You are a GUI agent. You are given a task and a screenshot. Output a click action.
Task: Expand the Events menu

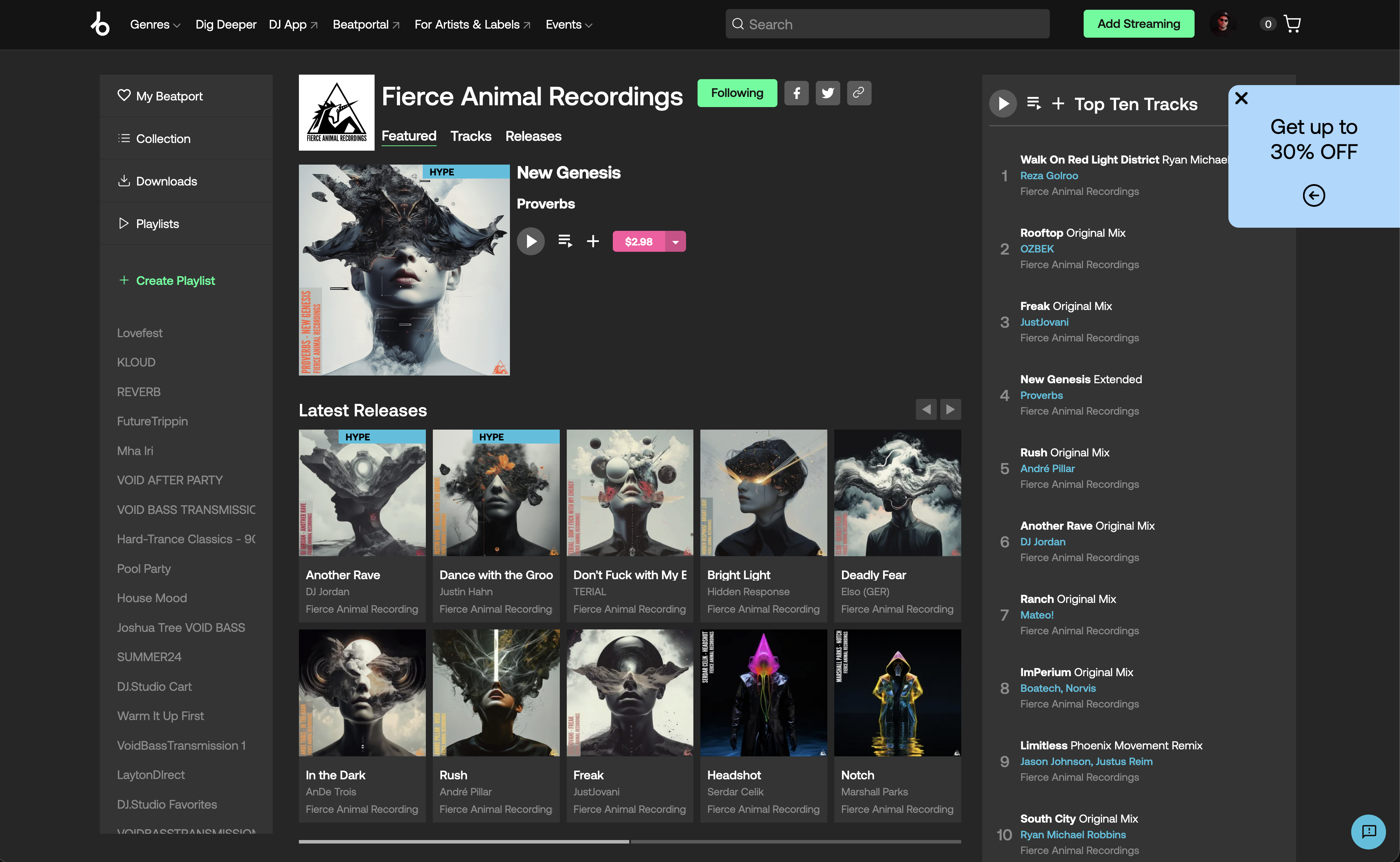tap(569, 24)
